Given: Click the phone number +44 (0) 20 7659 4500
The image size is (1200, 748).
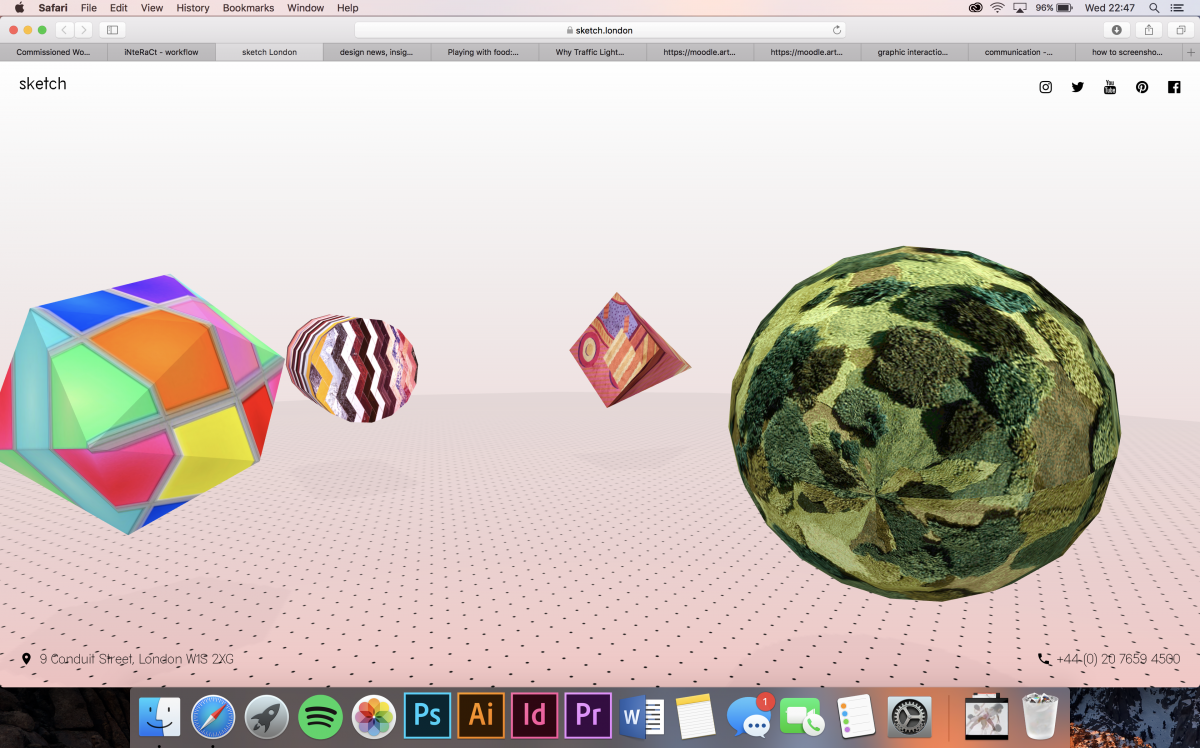Looking at the screenshot, I should pos(1117,659).
